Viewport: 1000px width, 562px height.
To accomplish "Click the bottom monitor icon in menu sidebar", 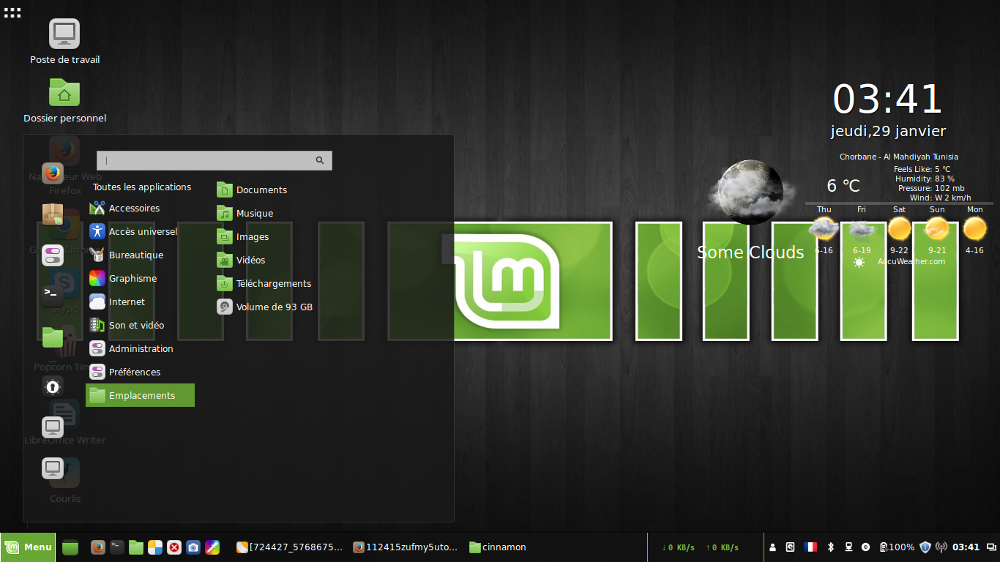I will click(x=53, y=469).
